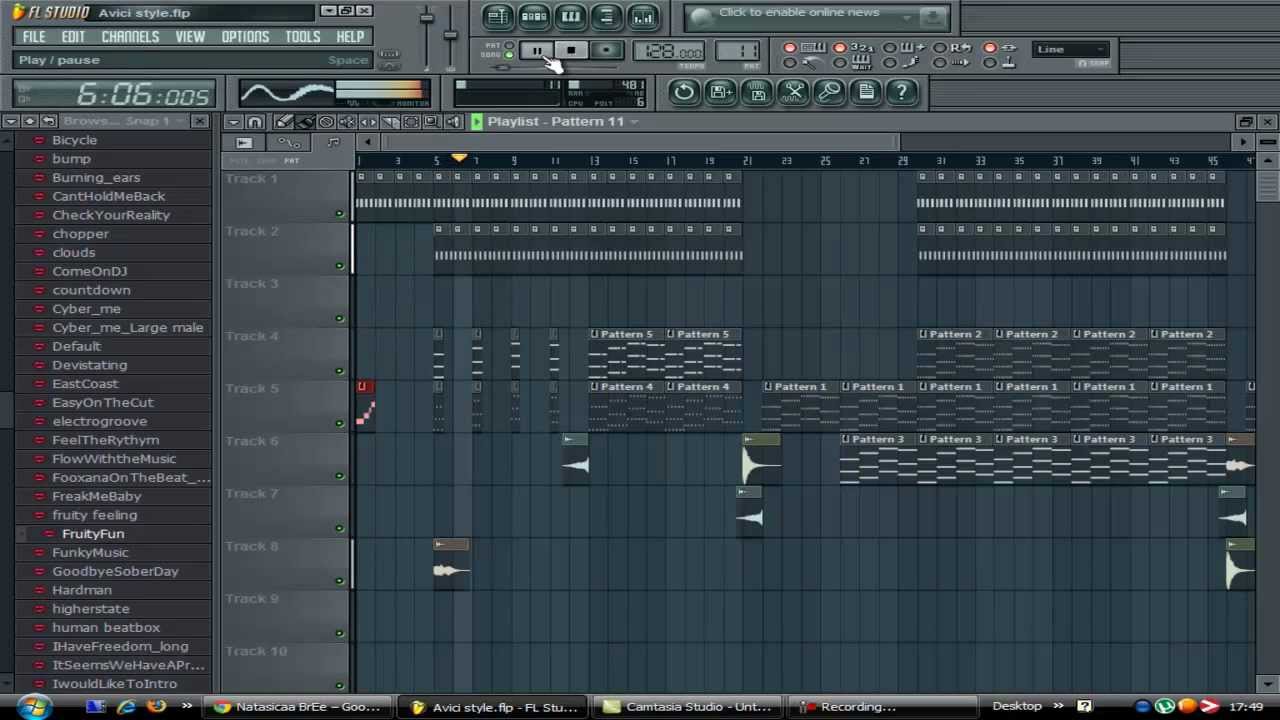Screen dimensions: 1280x720
Task: Open the FILE menu
Action: click(x=33, y=37)
